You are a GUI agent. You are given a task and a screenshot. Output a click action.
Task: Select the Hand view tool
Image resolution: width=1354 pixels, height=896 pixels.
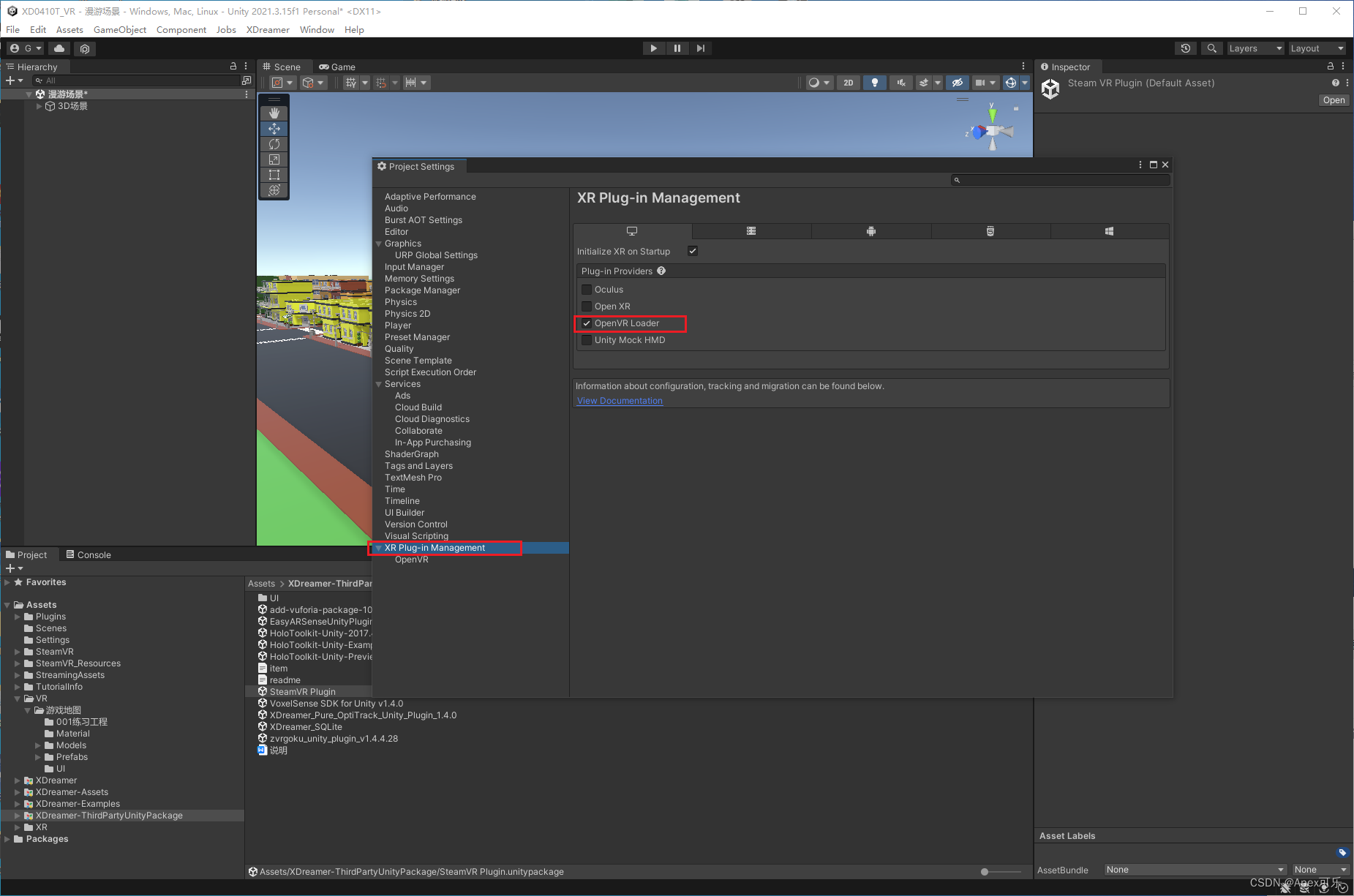click(274, 113)
